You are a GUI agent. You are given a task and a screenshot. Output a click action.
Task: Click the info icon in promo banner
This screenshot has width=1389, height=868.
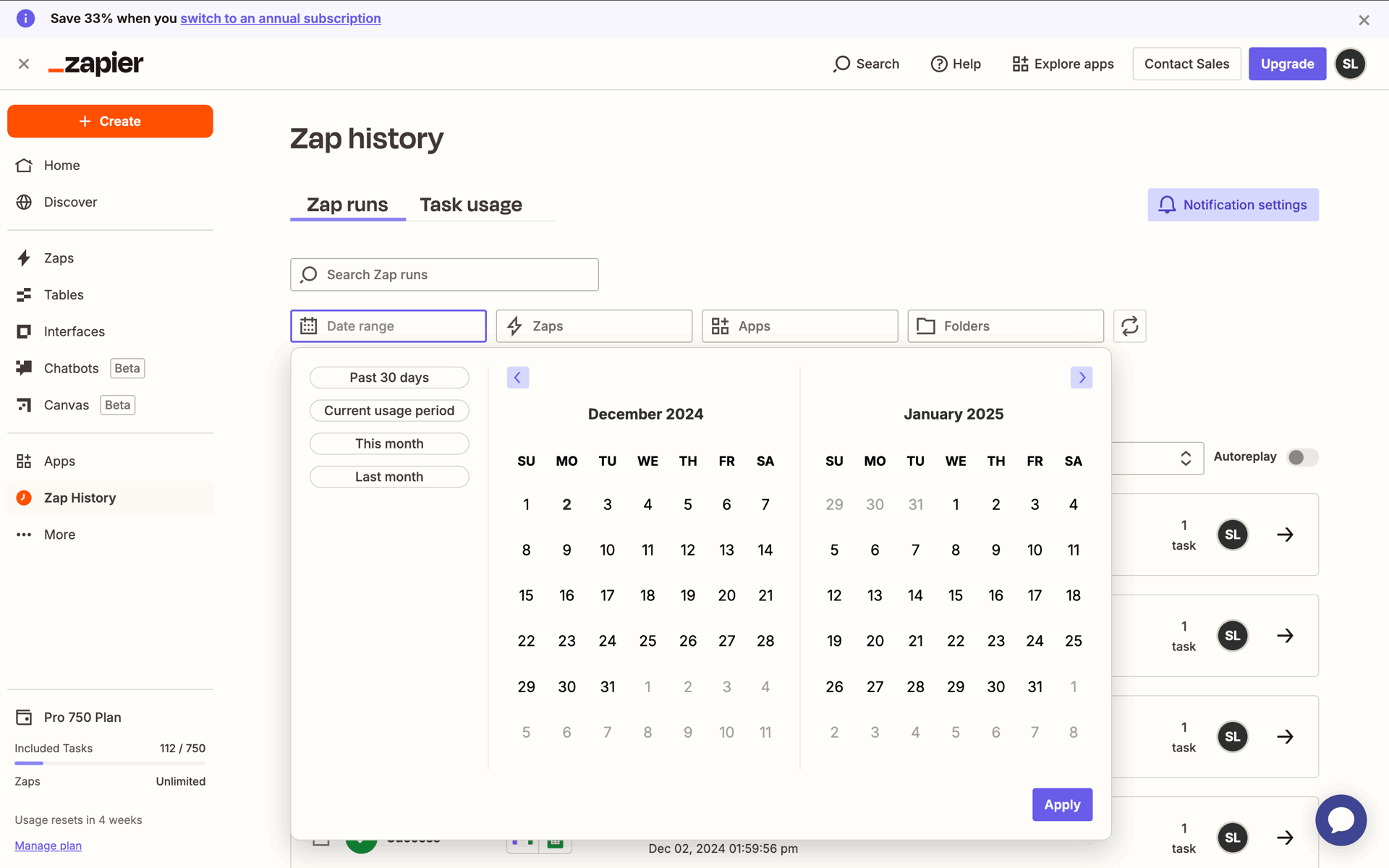point(25,18)
